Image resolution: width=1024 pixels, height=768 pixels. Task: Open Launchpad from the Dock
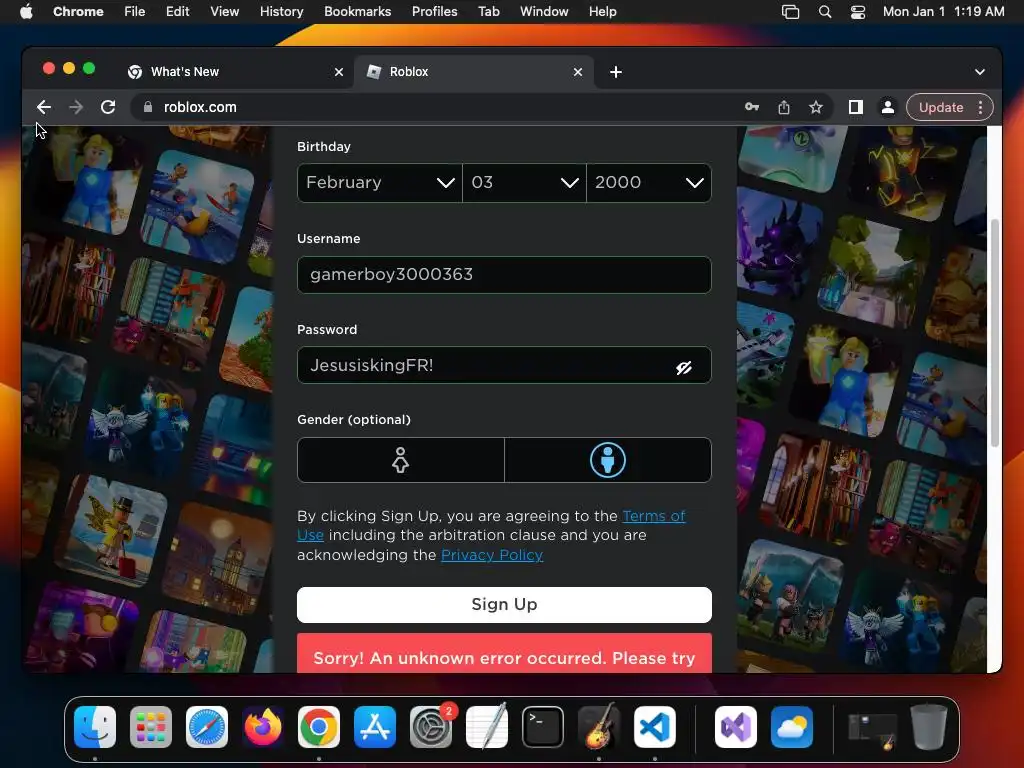[151, 727]
